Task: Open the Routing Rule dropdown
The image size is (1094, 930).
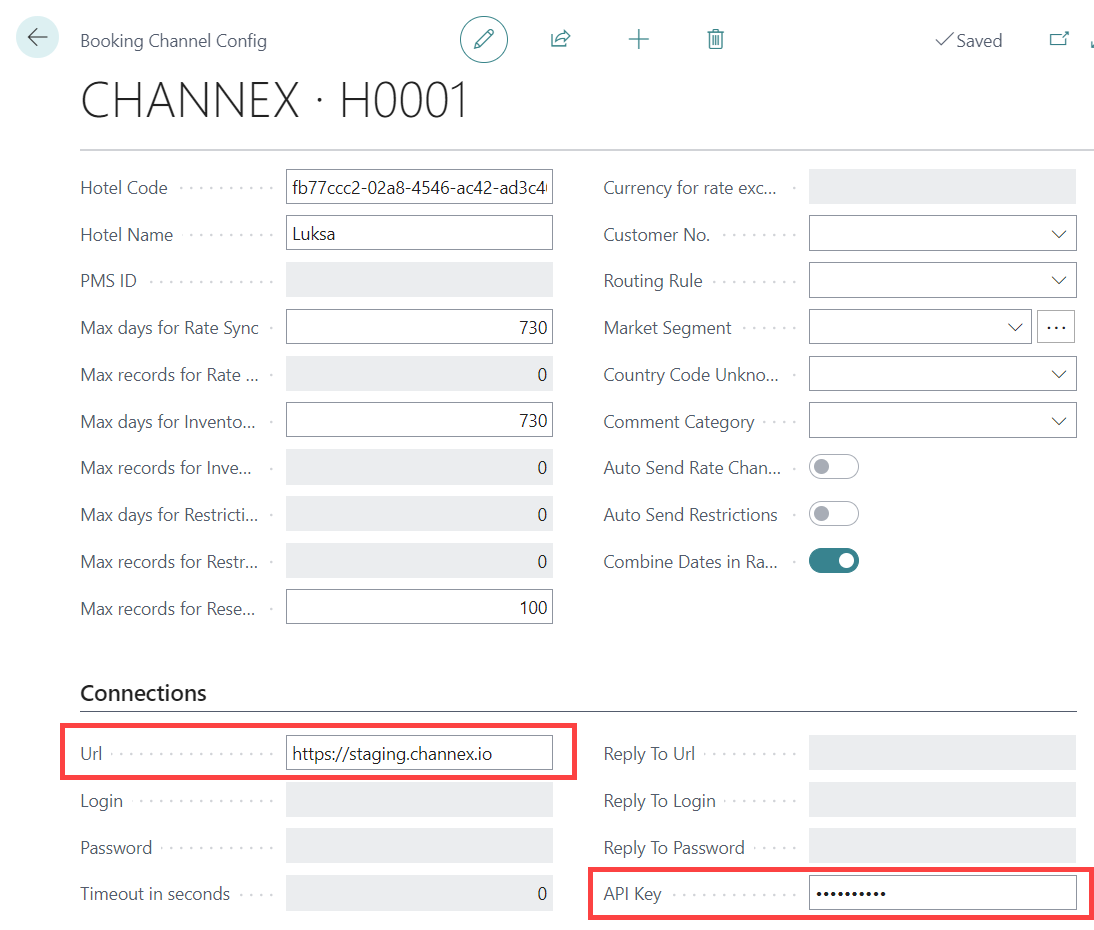Action: [x=1059, y=281]
